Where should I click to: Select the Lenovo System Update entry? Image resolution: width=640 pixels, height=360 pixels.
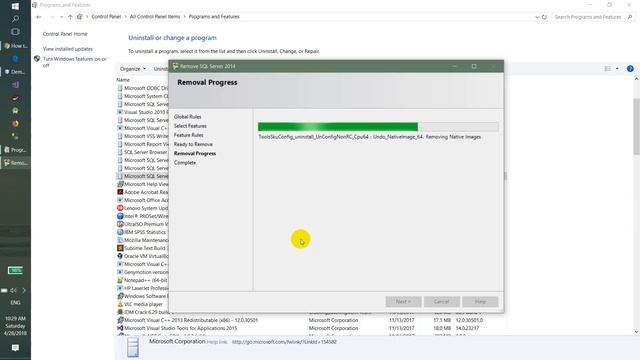[142, 208]
